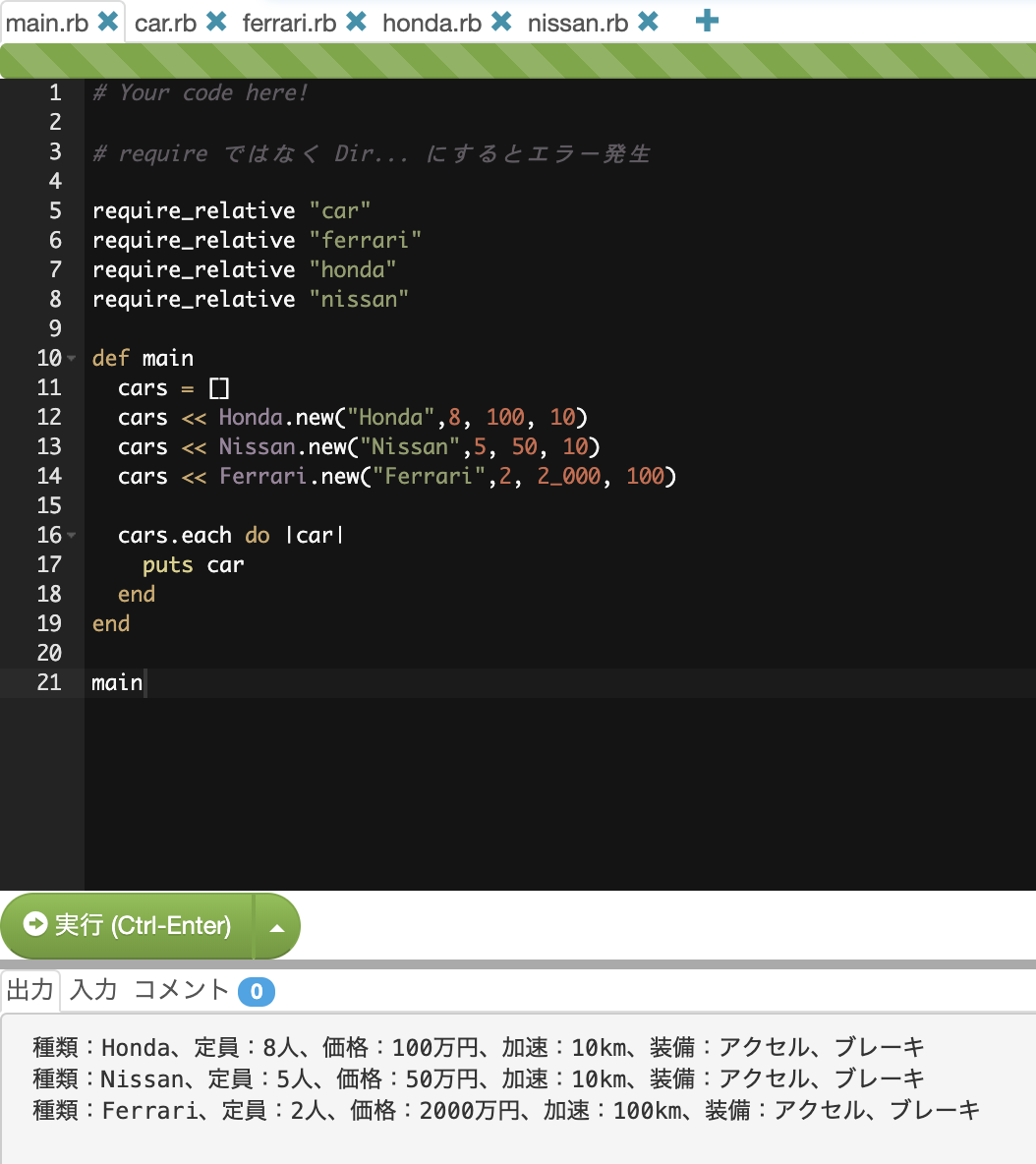This screenshot has height=1164, width=1036.
Task: Collapse the def main fold at line 10
Action: (x=71, y=358)
